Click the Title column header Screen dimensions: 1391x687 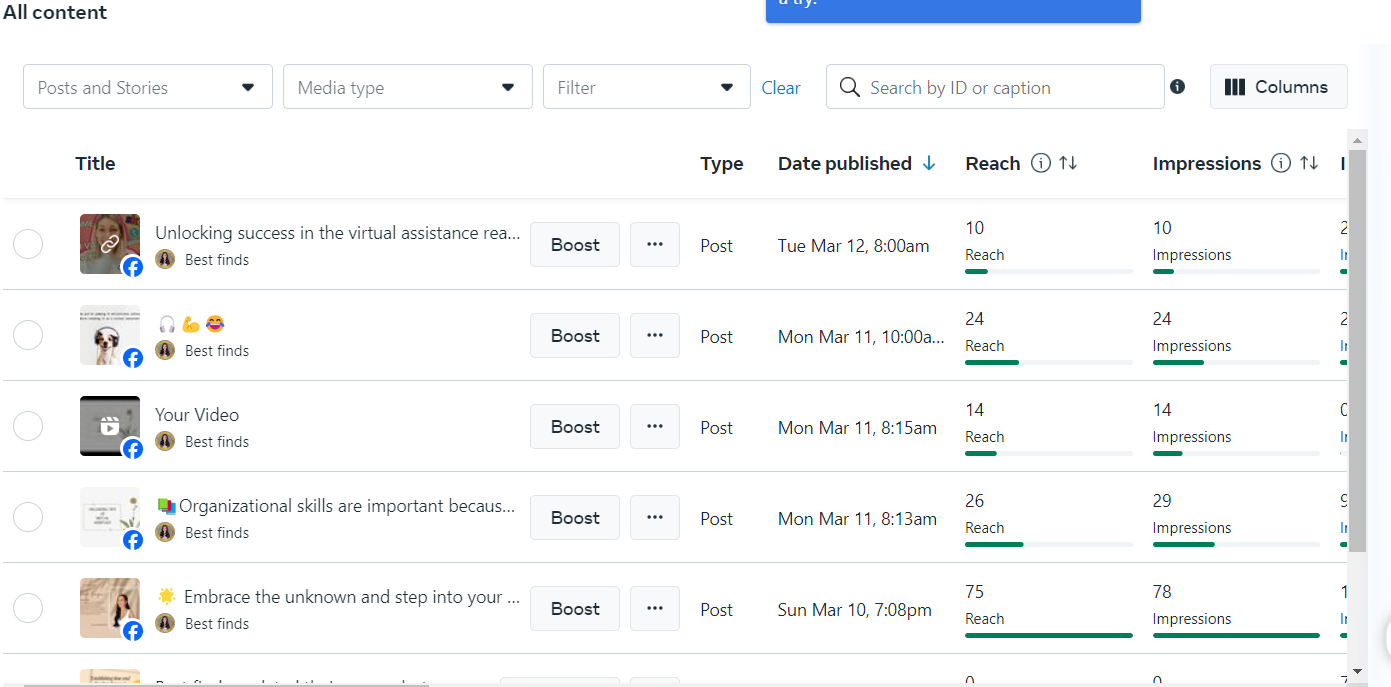pos(95,164)
